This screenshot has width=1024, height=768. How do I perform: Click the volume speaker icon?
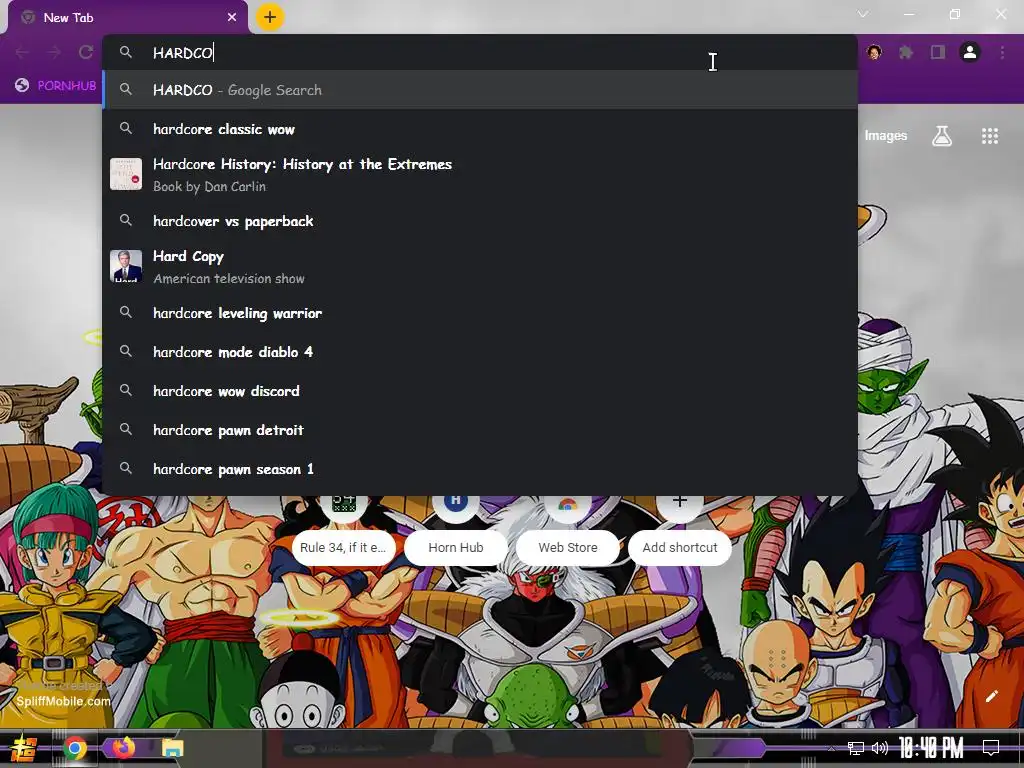point(880,748)
